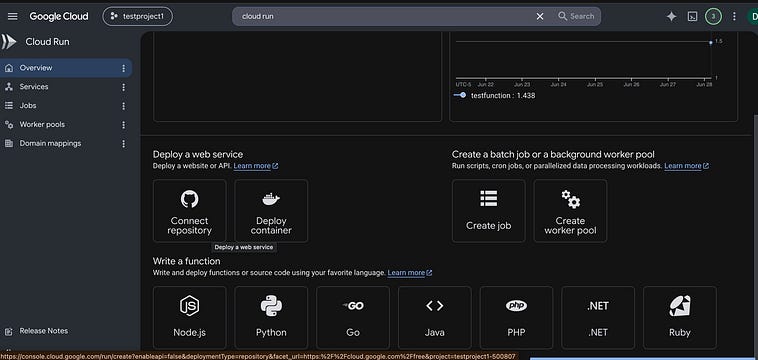Screen dimensions: 758x360
Task: Click the chart data point at Jun 28
Action: tap(711, 43)
